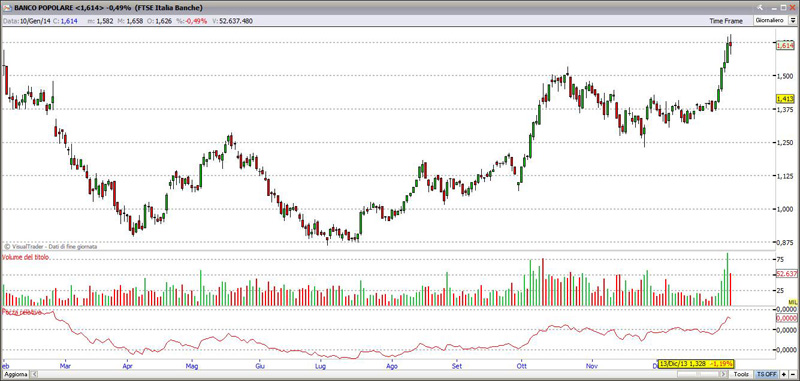The height and width of the screenshot is (381, 800).
Task: Pin the chart window with the pushpin icon
Action: (760, 8)
